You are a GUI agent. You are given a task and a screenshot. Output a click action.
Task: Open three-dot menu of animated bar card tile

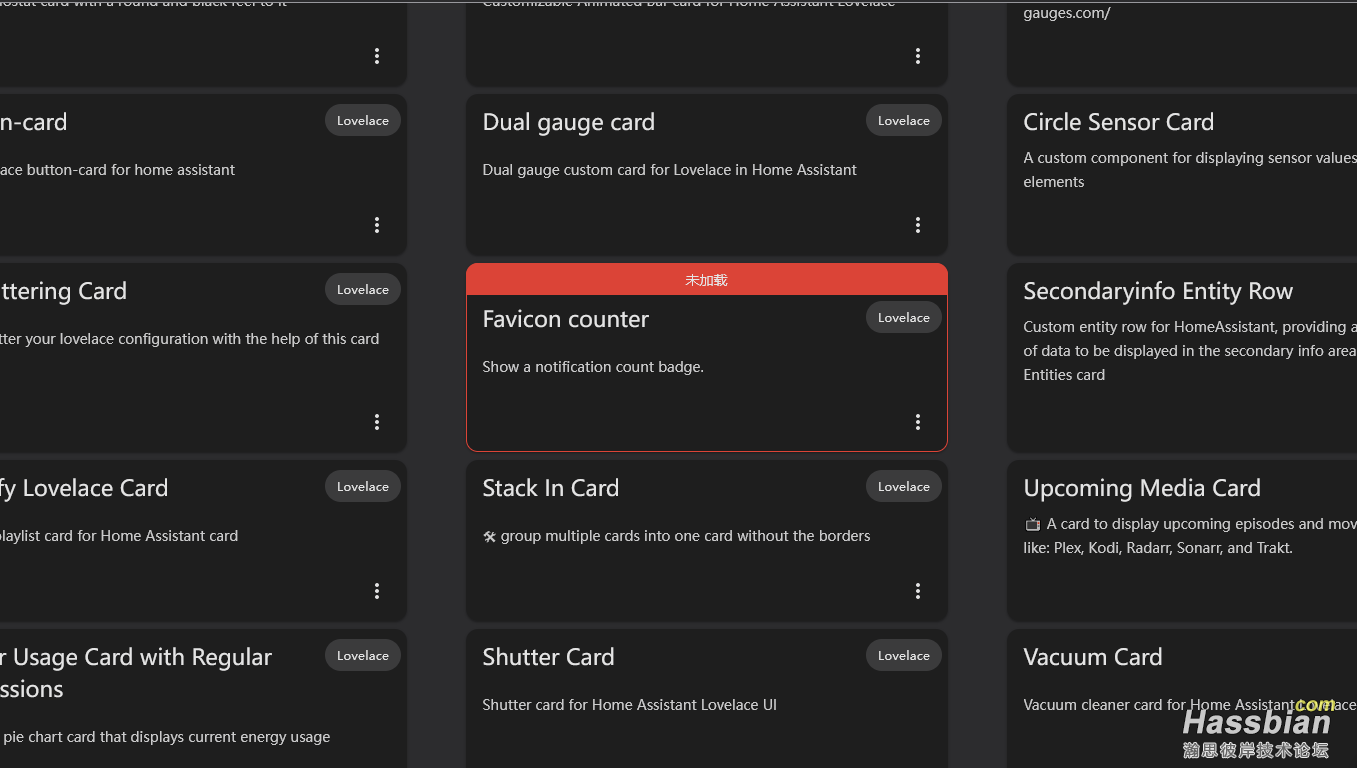(917, 56)
